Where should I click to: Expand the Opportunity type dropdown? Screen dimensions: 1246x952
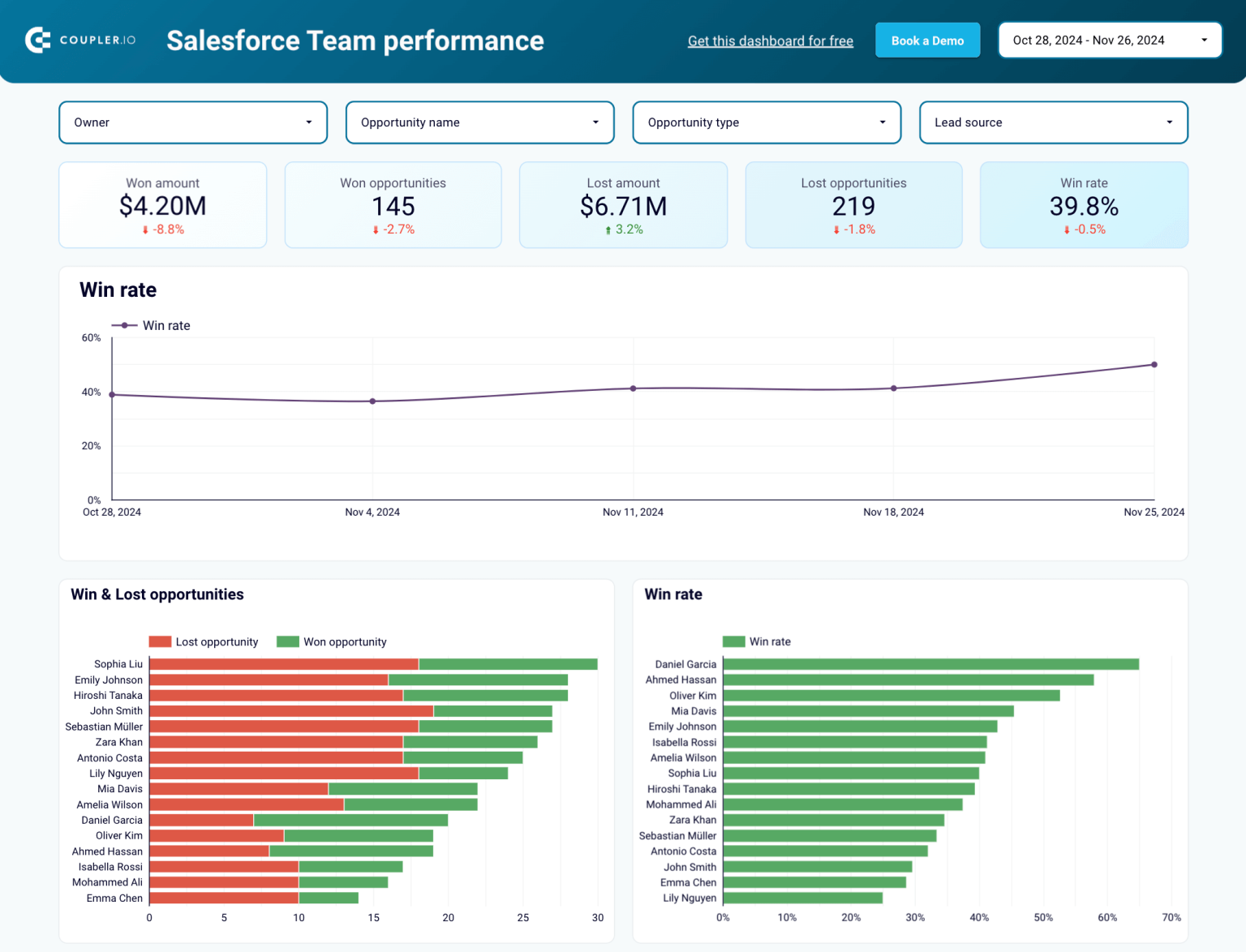[x=766, y=122]
